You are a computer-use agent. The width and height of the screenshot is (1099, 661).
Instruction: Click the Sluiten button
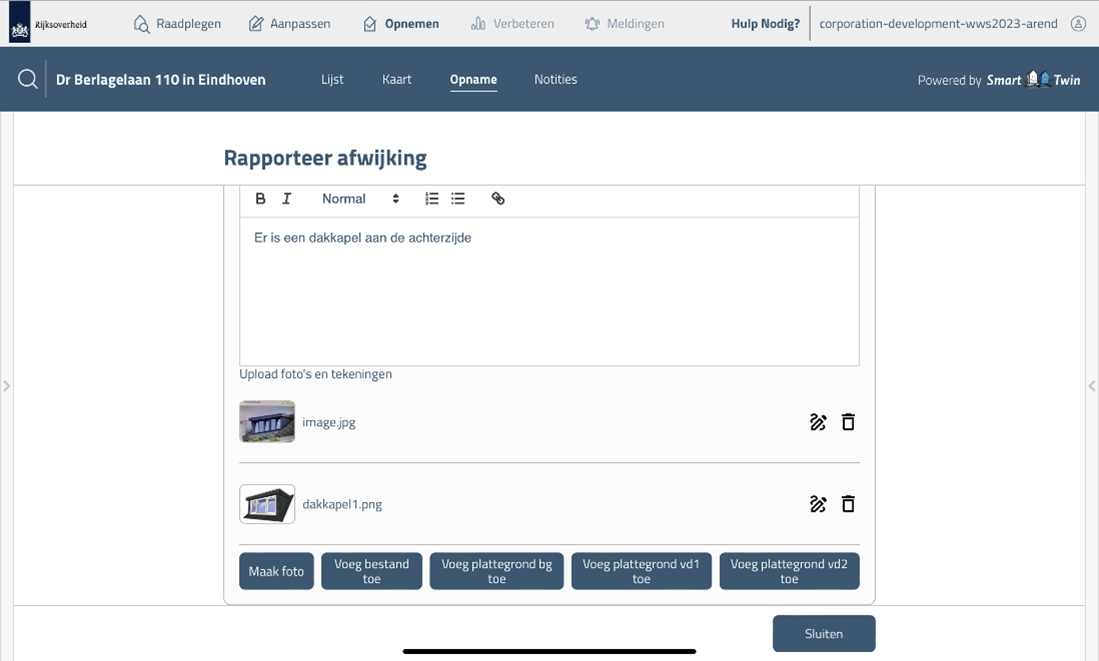823,633
